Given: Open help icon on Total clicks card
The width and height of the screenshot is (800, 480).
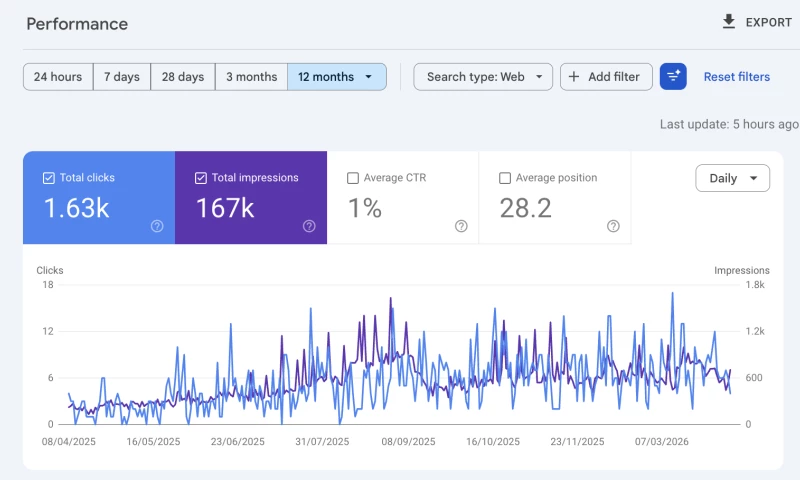Looking at the screenshot, I should tap(157, 226).
